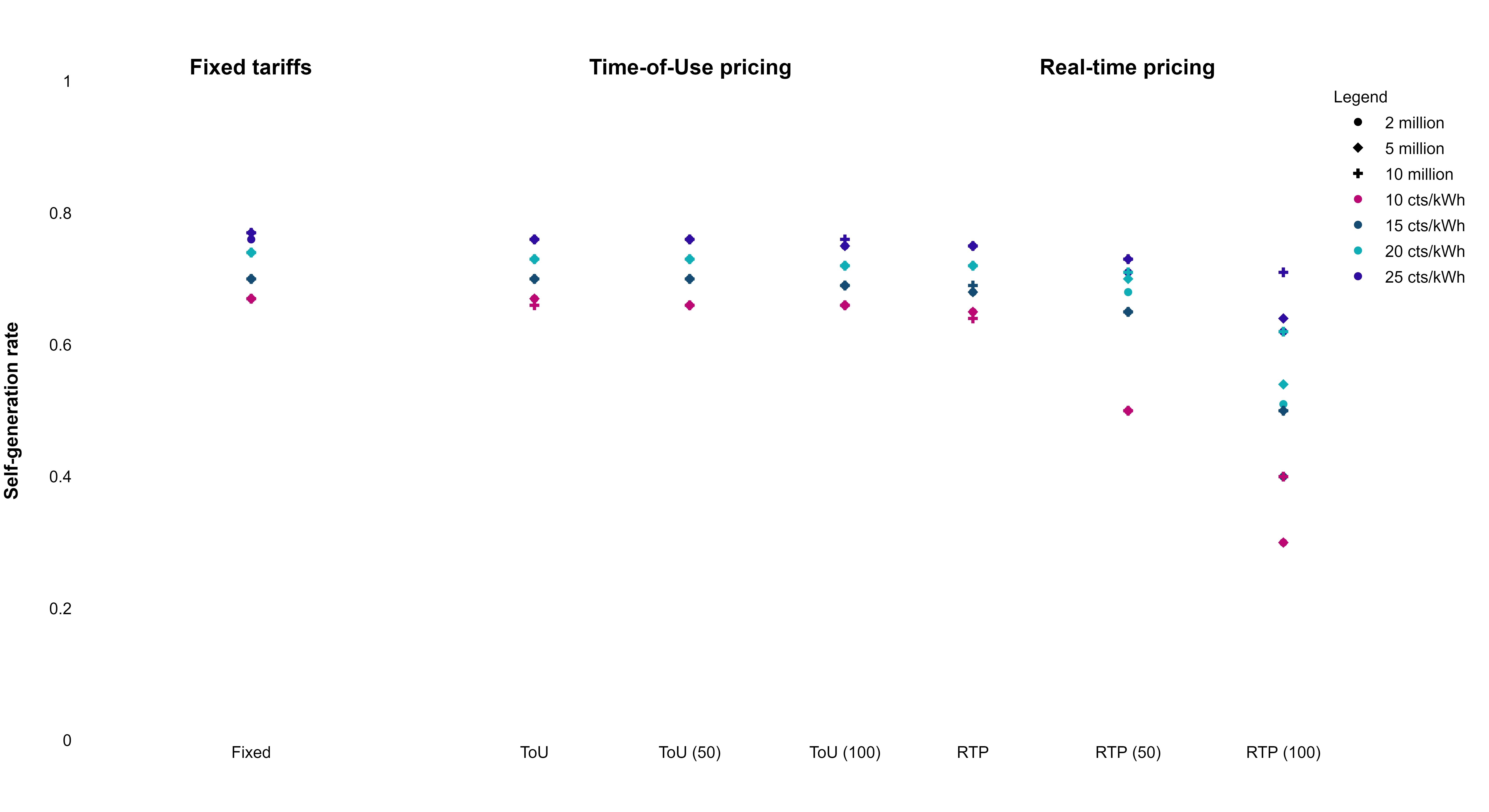The width and height of the screenshot is (1489, 812).
Task: Click the "Real-time pricing" heading
Action: point(1127,68)
